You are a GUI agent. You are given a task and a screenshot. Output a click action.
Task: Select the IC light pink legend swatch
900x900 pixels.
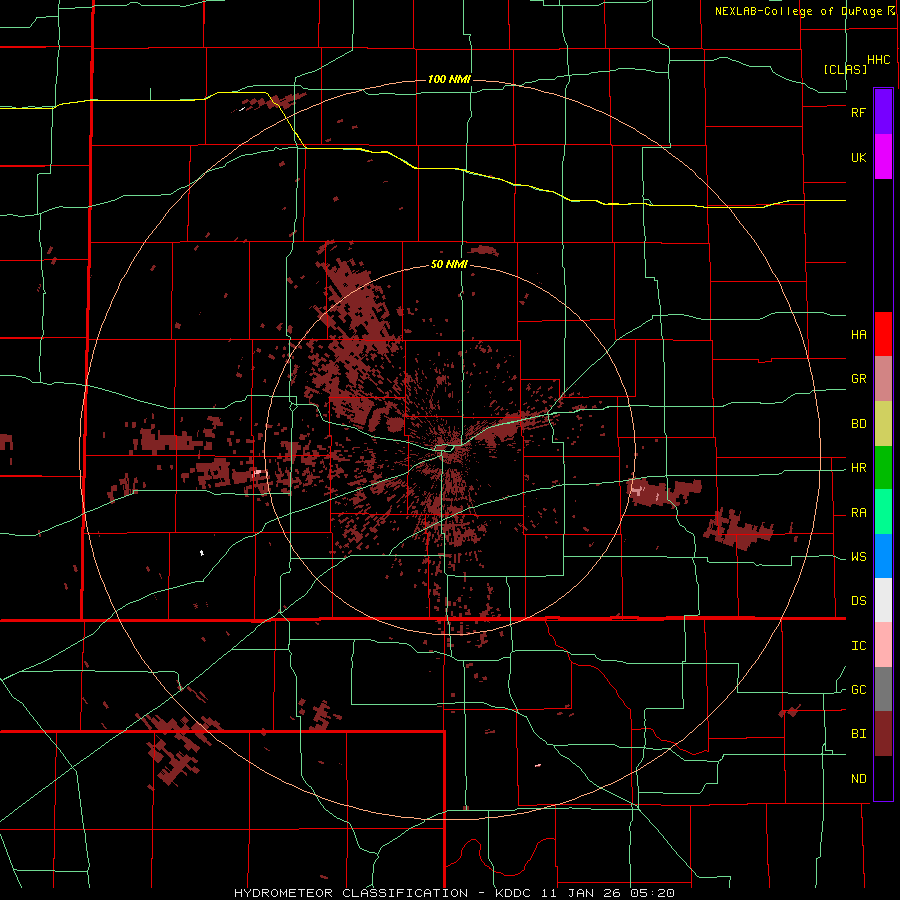[883, 645]
